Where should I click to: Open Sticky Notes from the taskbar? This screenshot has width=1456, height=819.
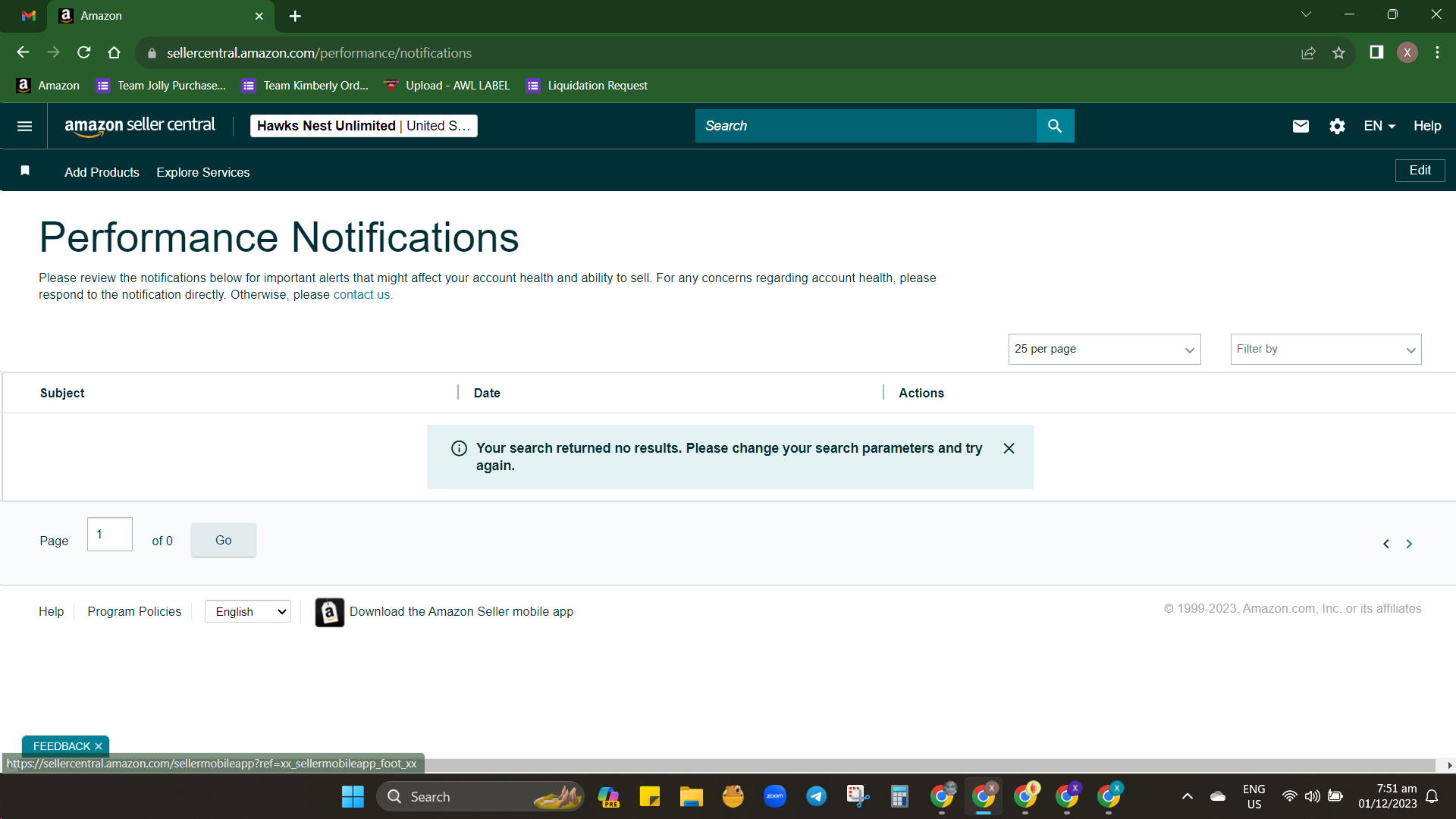pyautogui.click(x=649, y=797)
